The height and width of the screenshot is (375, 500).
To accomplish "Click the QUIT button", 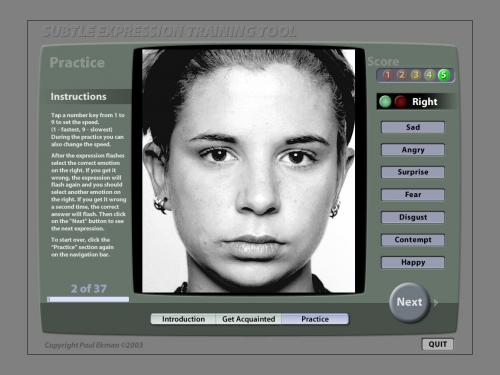I will [438, 344].
